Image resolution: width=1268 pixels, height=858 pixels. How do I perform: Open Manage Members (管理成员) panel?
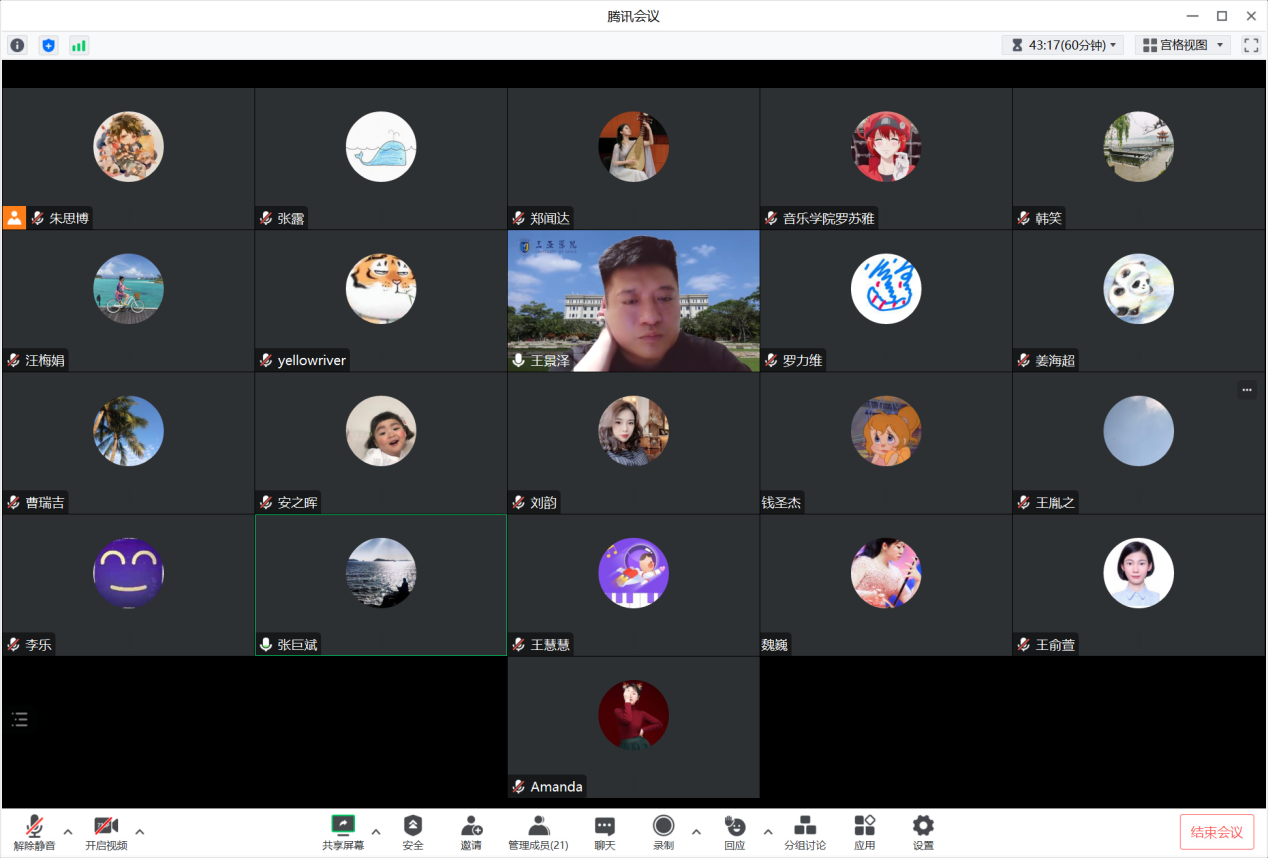pos(538,831)
